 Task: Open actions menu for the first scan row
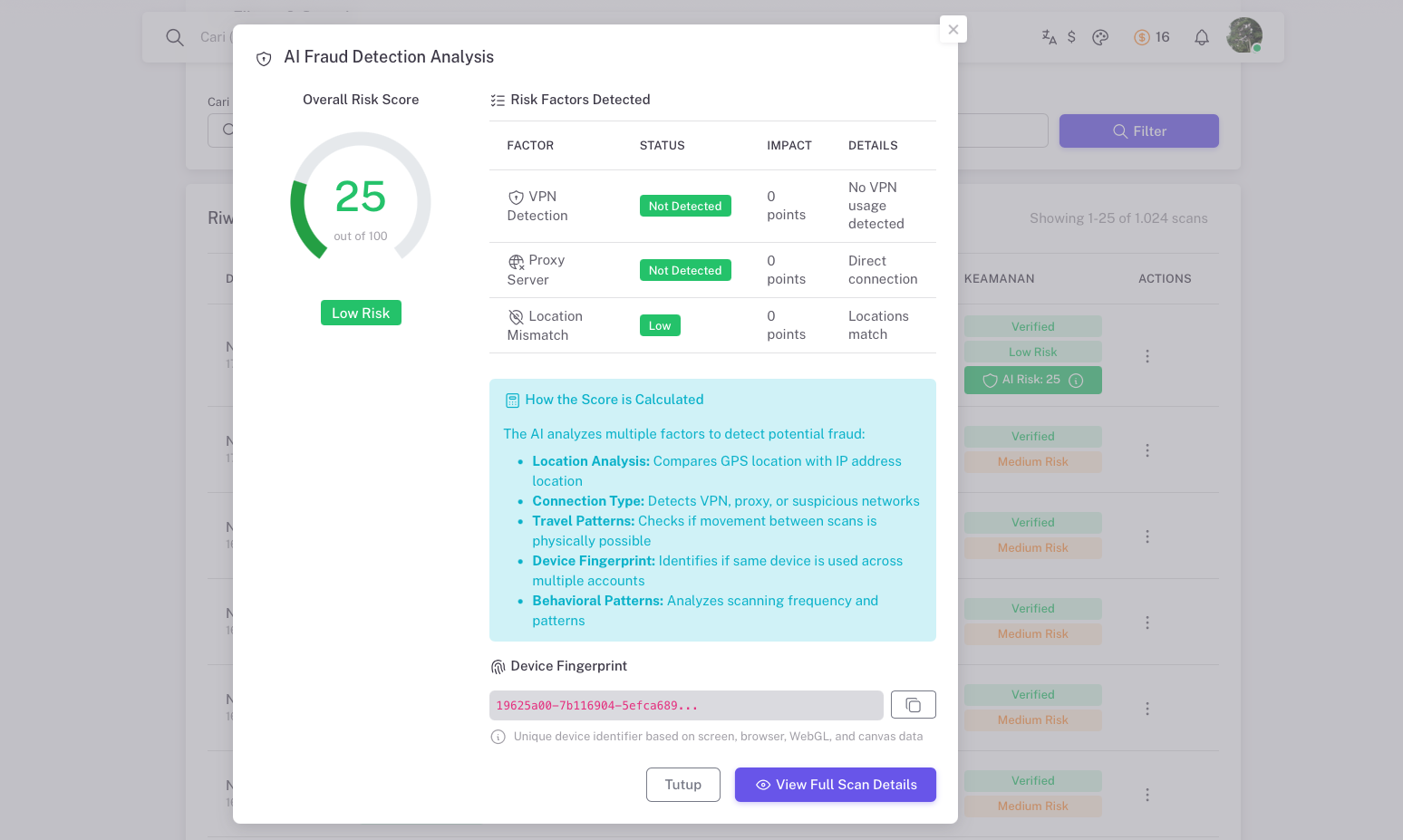[1147, 356]
